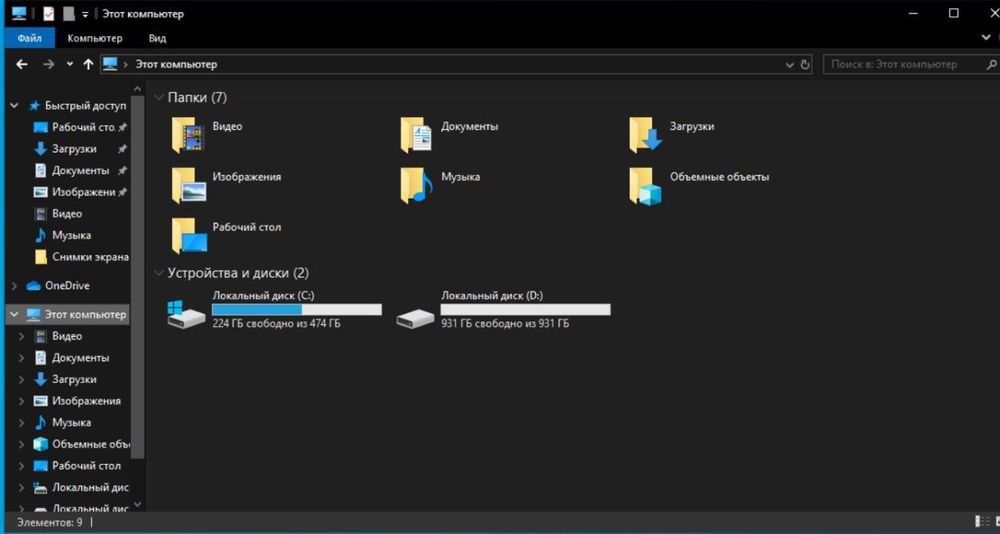Screen dimensions: 1000x534
Task: Select Локальный диск (C:) drive icon
Action: coord(186,315)
